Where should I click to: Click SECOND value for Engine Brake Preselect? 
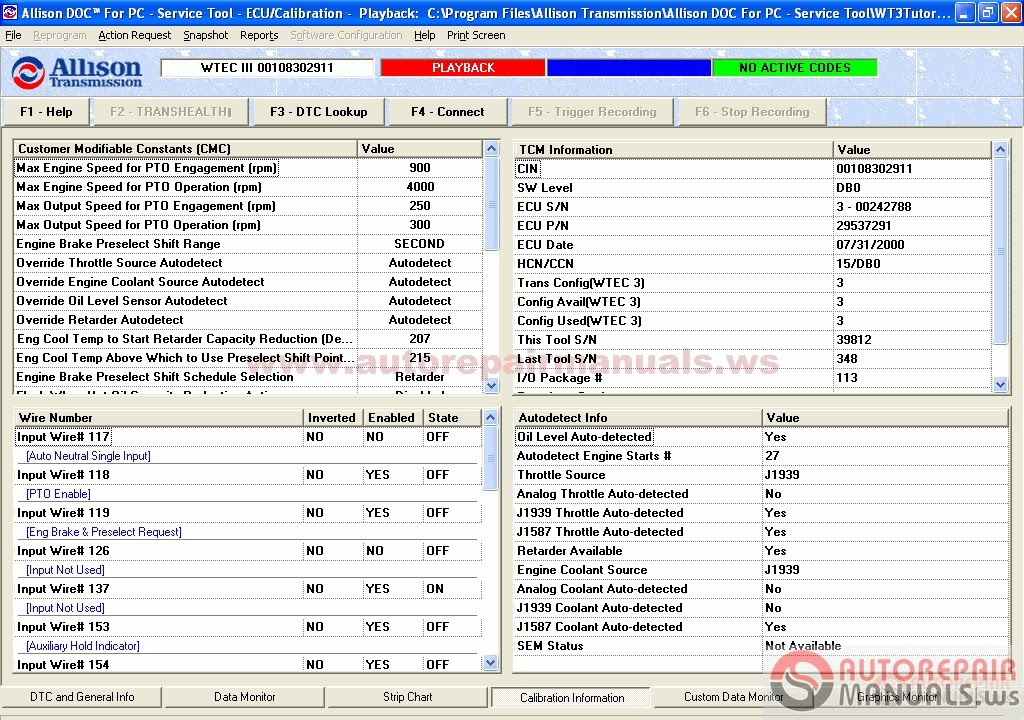click(419, 244)
